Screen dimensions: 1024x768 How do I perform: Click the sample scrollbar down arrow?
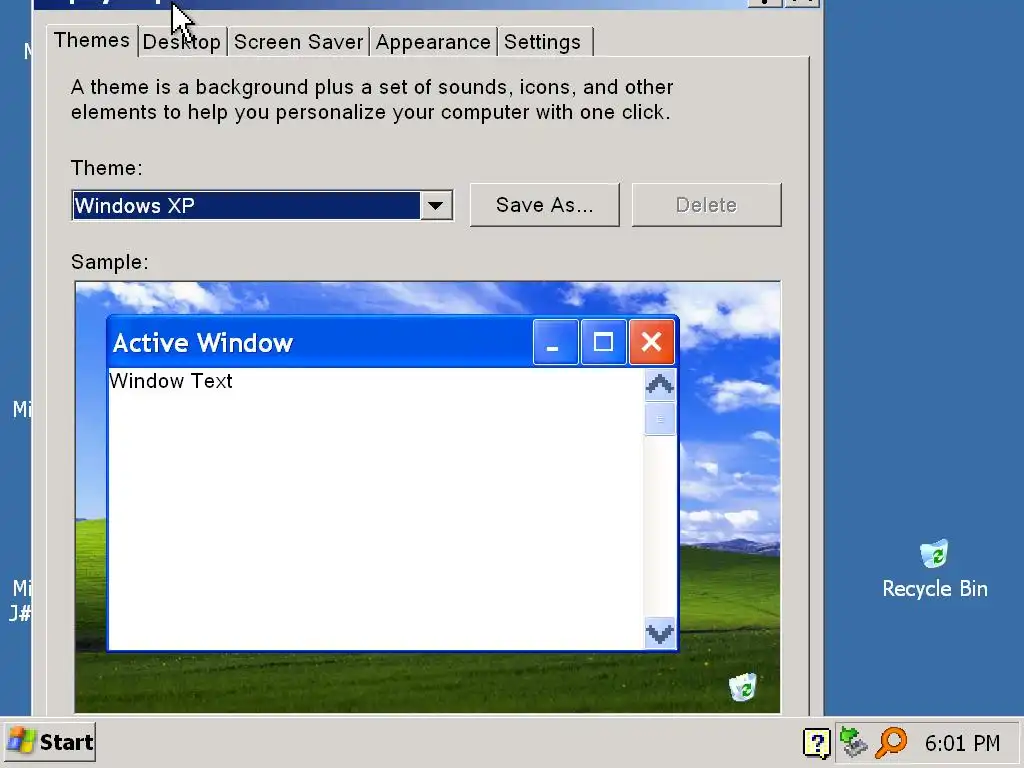pyautogui.click(x=660, y=633)
